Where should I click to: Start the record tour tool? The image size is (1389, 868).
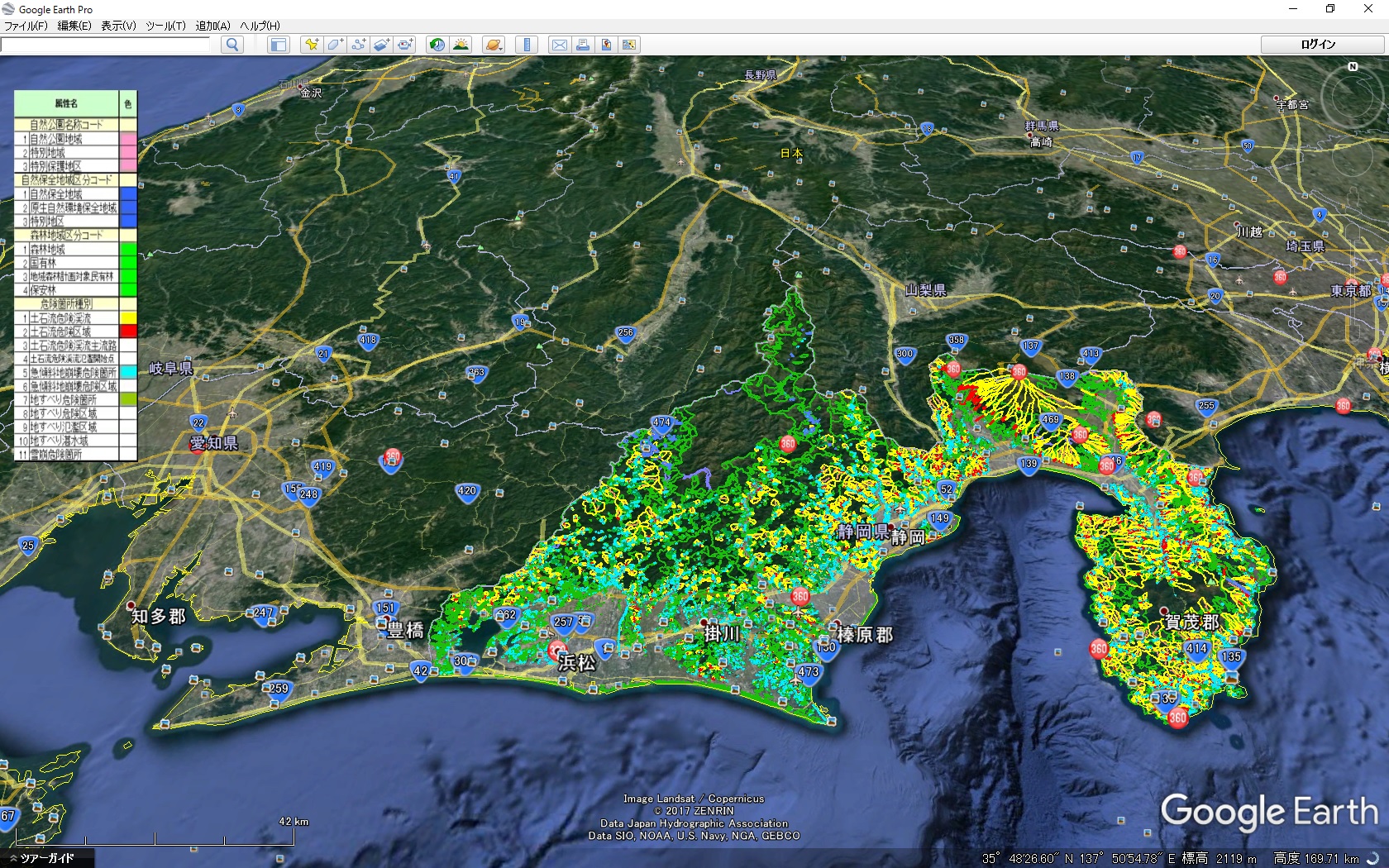click(x=405, y=45)
